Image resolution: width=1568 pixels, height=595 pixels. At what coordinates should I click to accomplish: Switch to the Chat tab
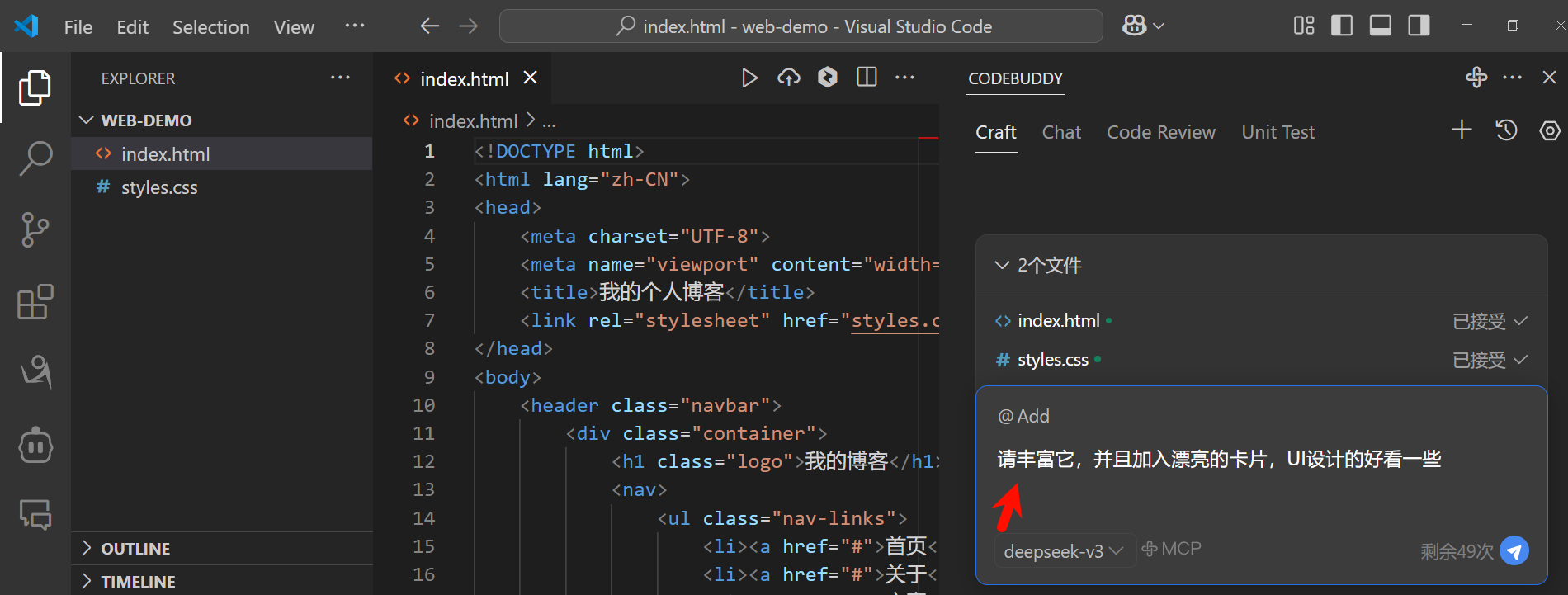(x=1061, y=132)
